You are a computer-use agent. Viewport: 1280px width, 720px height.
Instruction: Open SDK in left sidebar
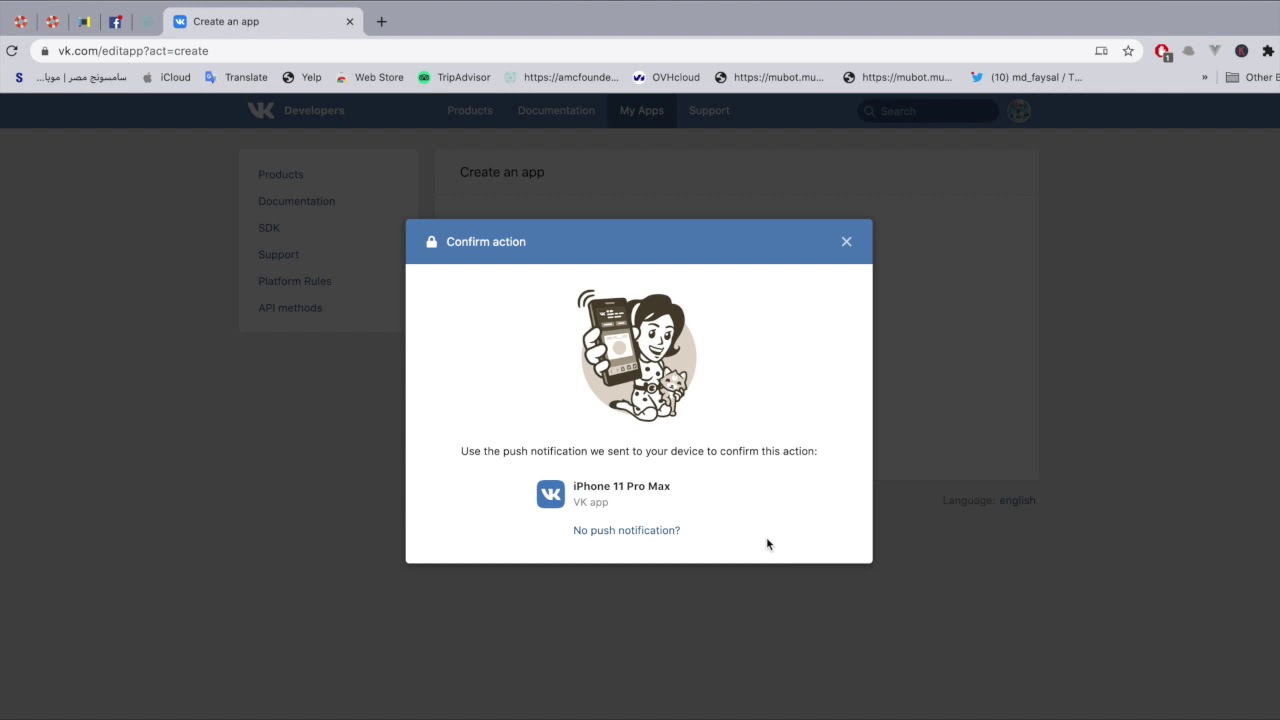[269, 228]
